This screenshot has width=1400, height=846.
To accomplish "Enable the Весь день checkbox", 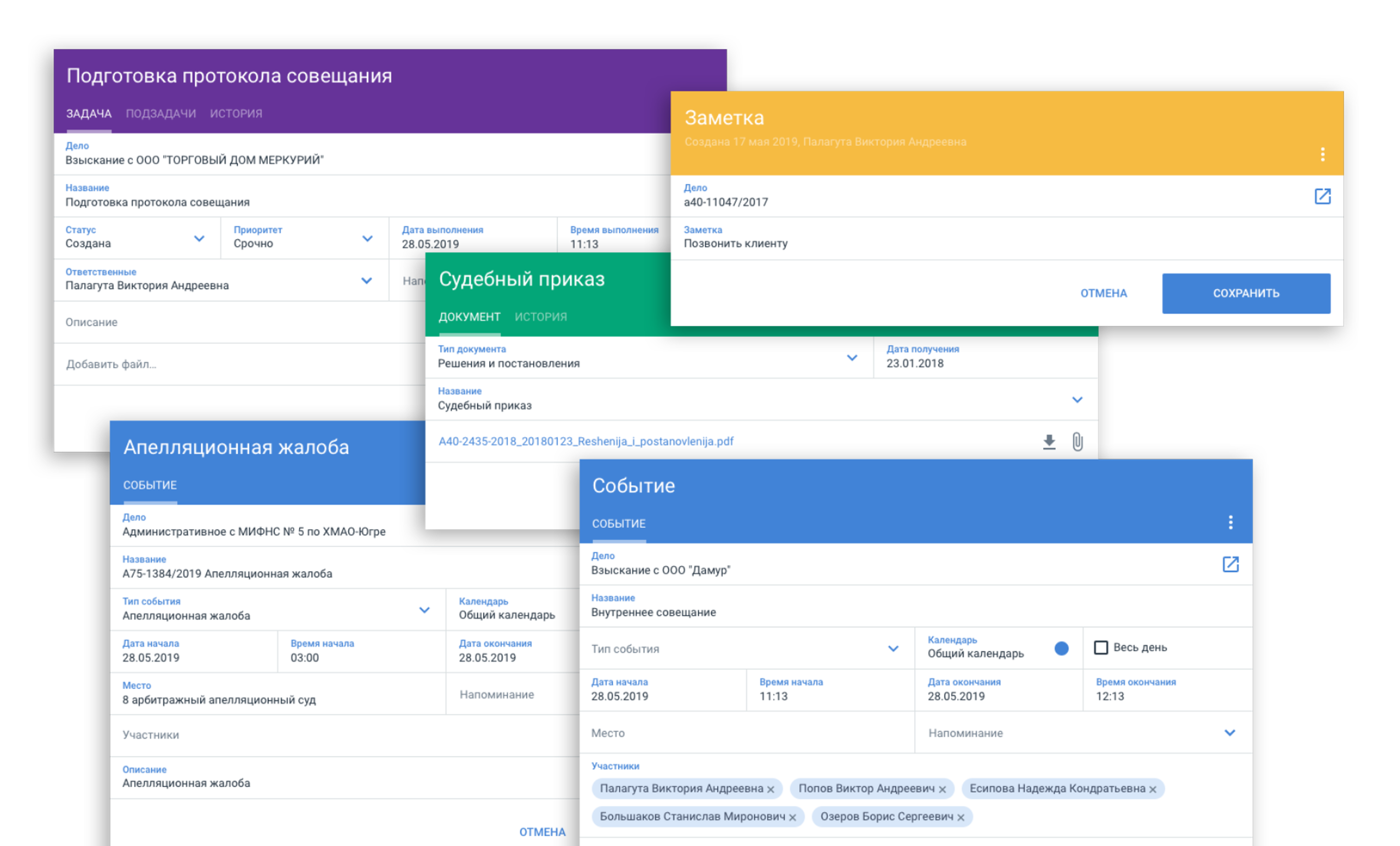I will tap(1101, 647).
